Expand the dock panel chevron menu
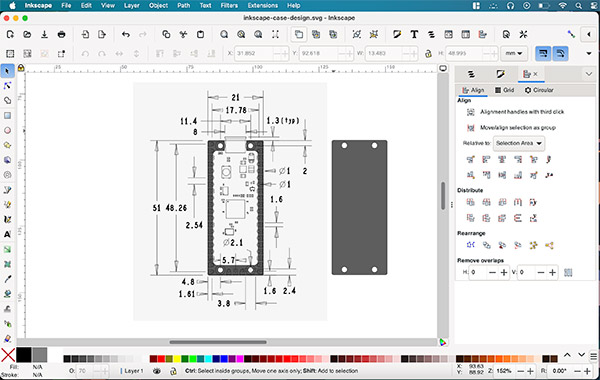600x380 pixels. pyautogui.click(x=589, y=74)
